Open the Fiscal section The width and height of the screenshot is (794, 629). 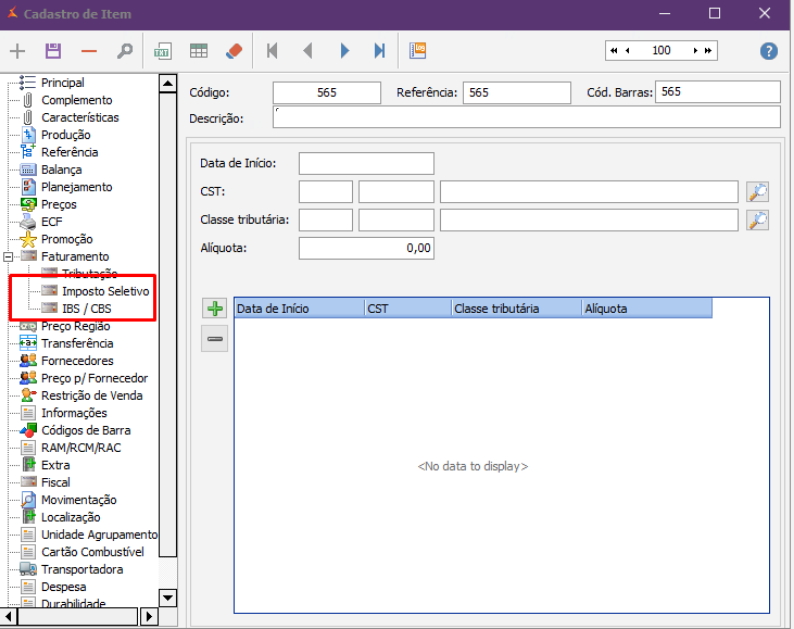click(56, 482)
